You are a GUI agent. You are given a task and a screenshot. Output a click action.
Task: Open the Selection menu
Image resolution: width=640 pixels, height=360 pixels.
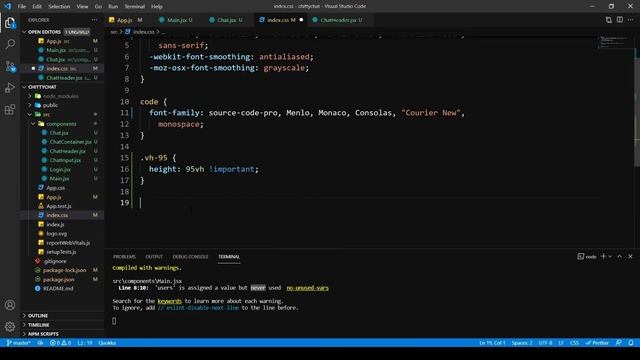point(59,6)
